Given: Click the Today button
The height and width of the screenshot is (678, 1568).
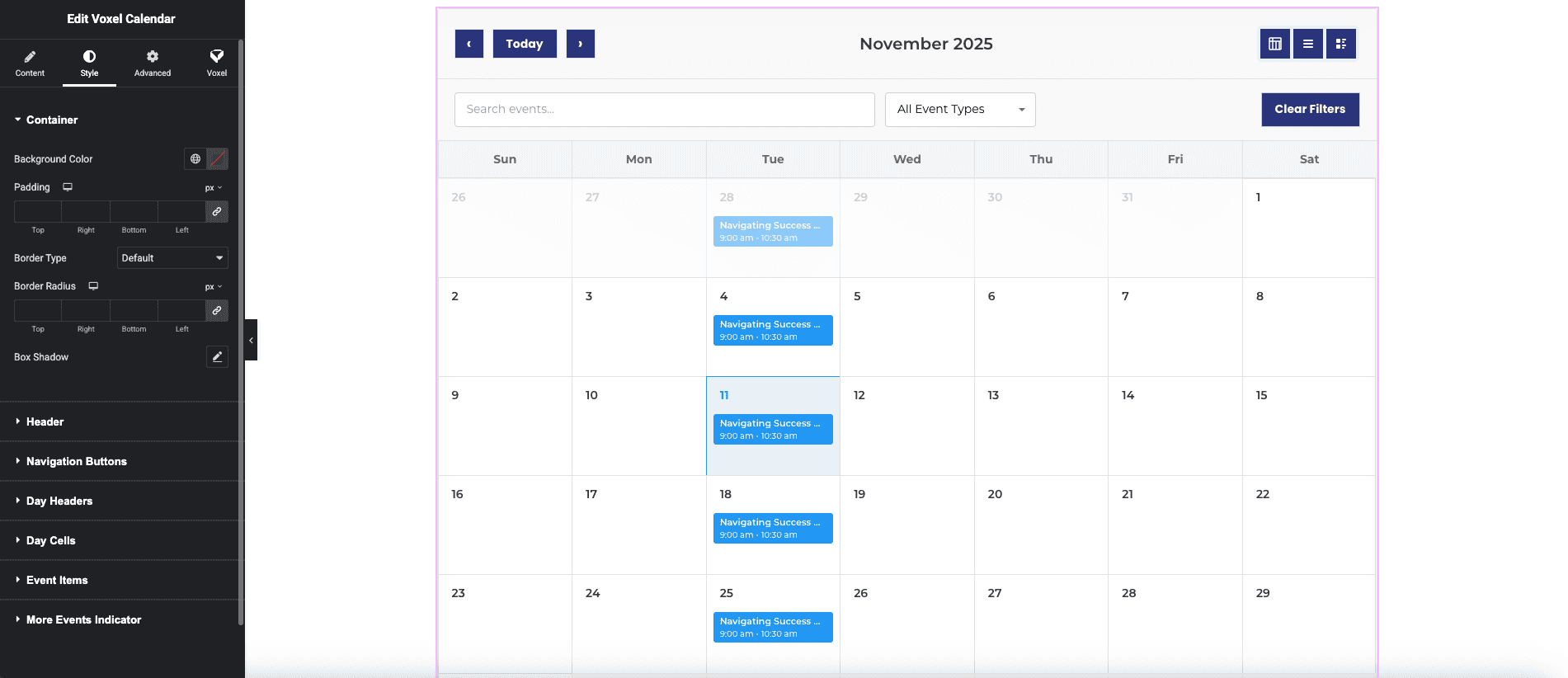Looking at the screenshot, I should (525, 44).
